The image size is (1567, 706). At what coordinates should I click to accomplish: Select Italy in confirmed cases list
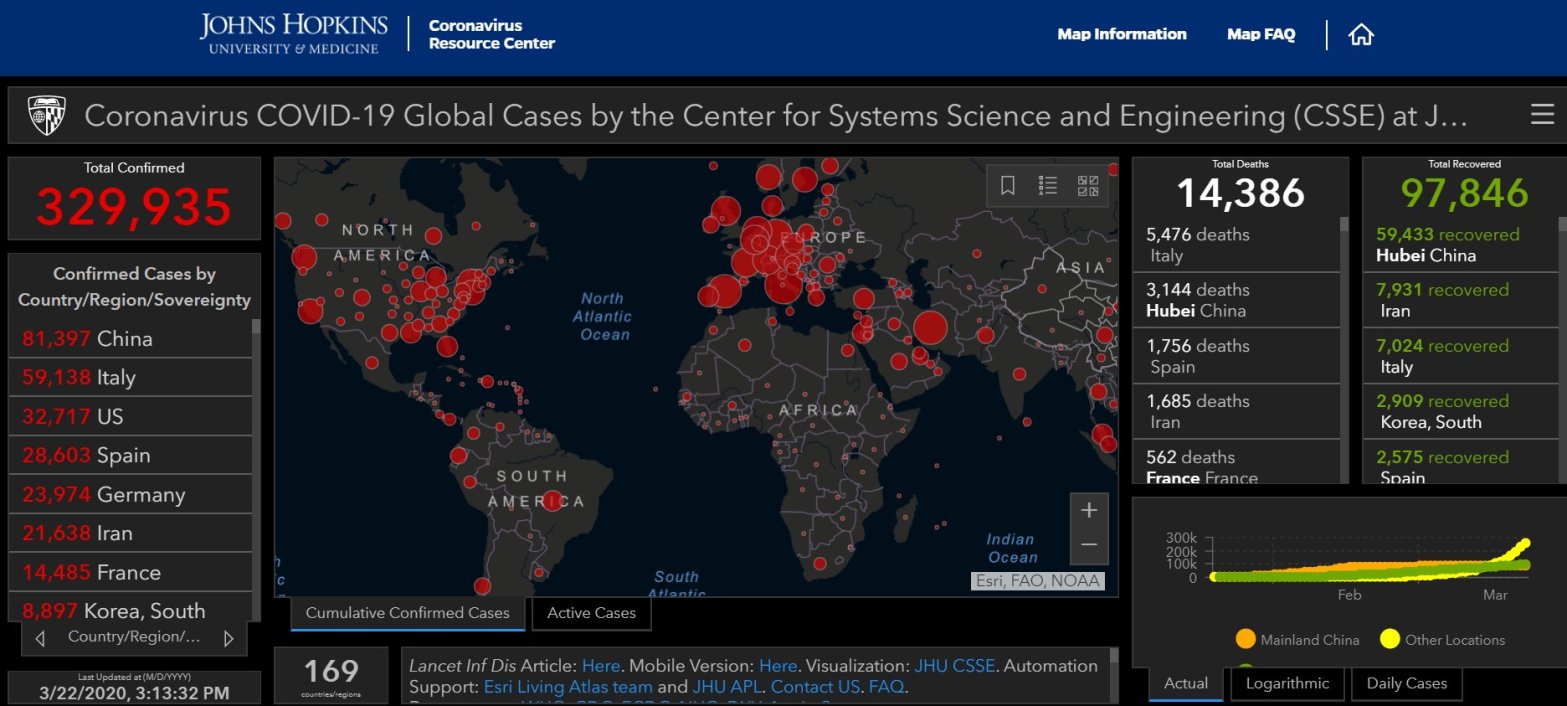tap(115, 378)
